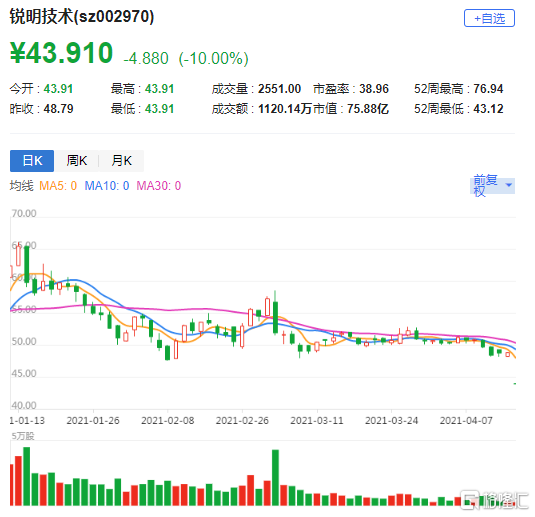The height and width of the screenshot is (517, 535).
Task: Click the 均线 moving average label
Action: [21, 186]
